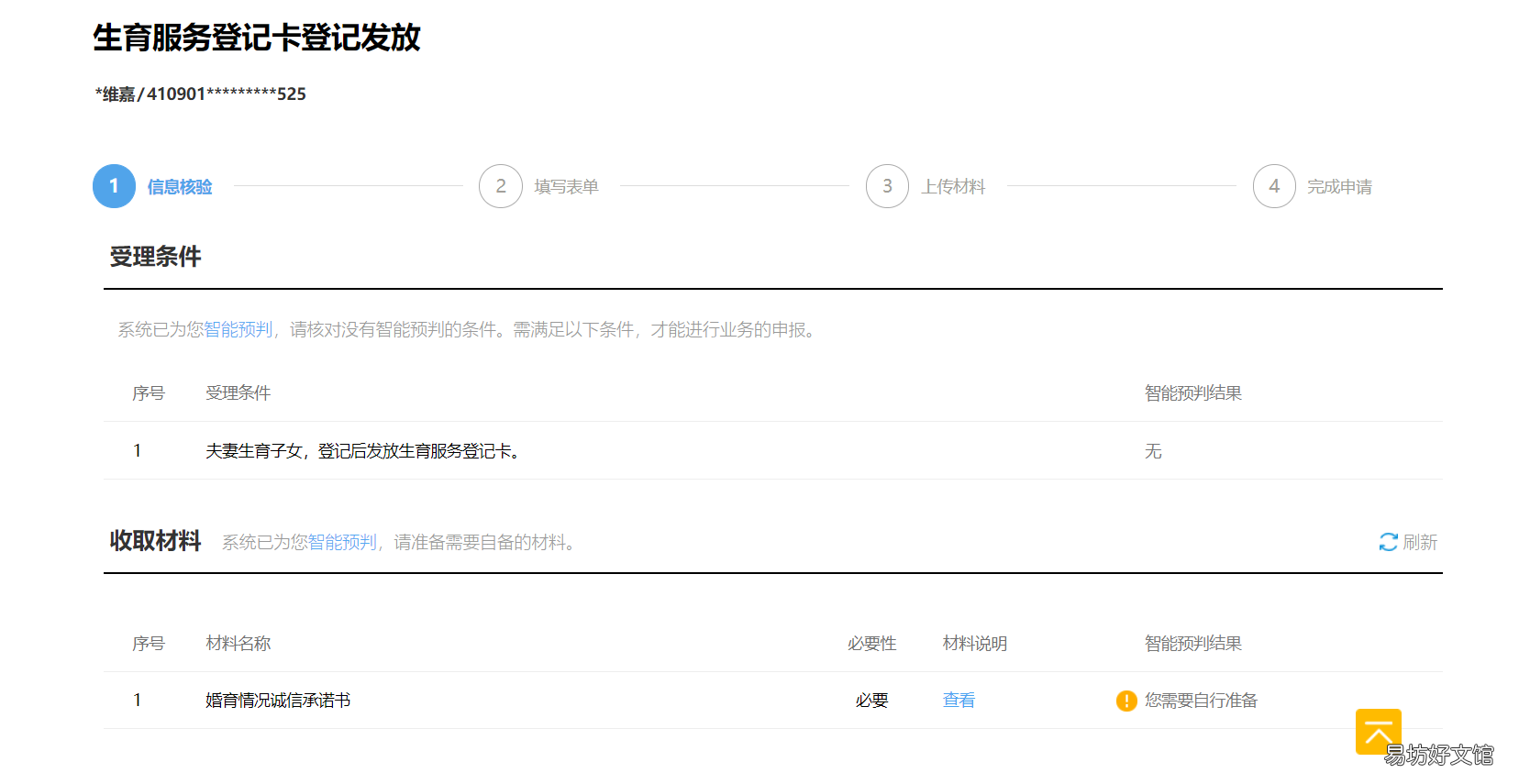Click 智能预判结果 header in conditions table
The width and height of the screenshot is (1519, 784).
point(1193,393)
